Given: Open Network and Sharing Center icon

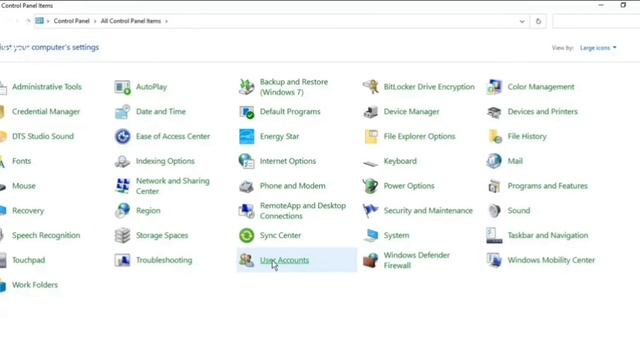Looking at the screenshot, I should 122,186.
